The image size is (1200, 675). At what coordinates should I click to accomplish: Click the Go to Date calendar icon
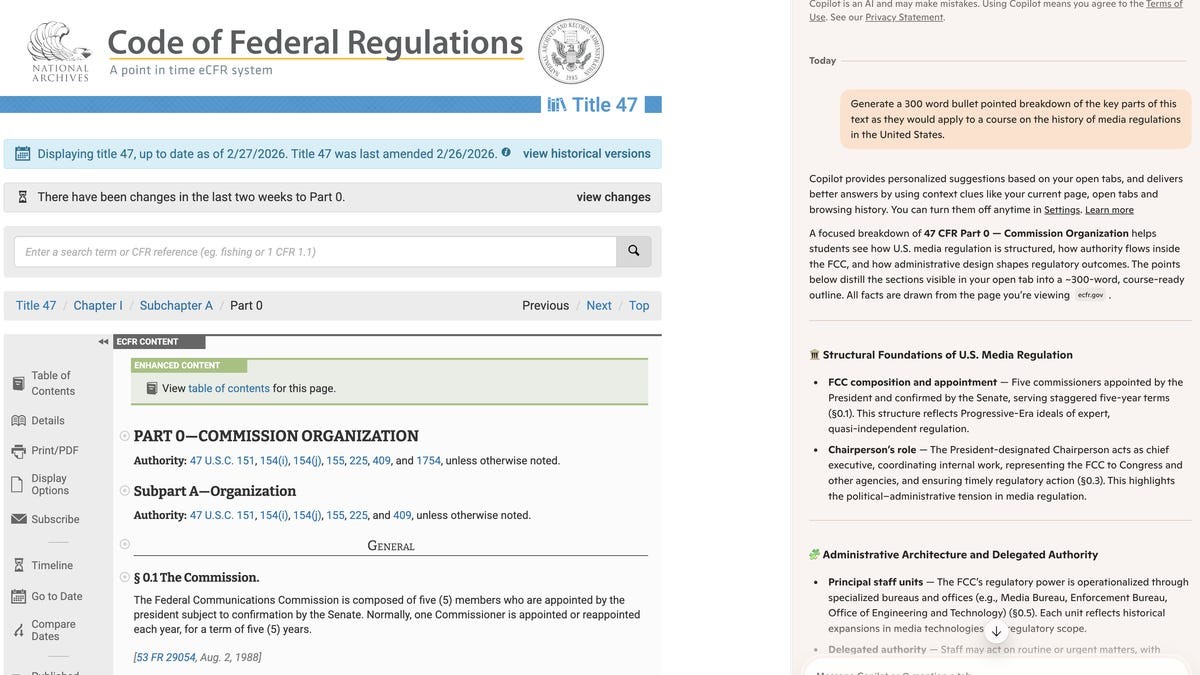tap(18, 597)
